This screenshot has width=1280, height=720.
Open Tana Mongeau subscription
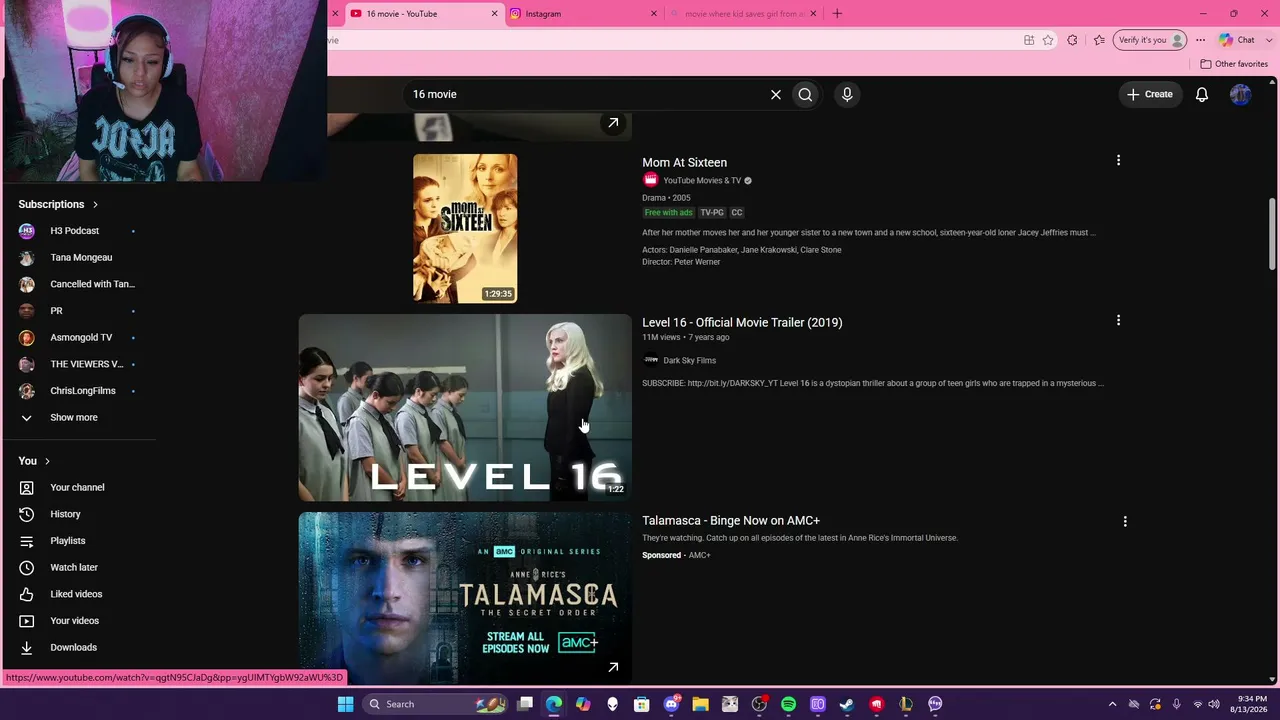(80, 257)
